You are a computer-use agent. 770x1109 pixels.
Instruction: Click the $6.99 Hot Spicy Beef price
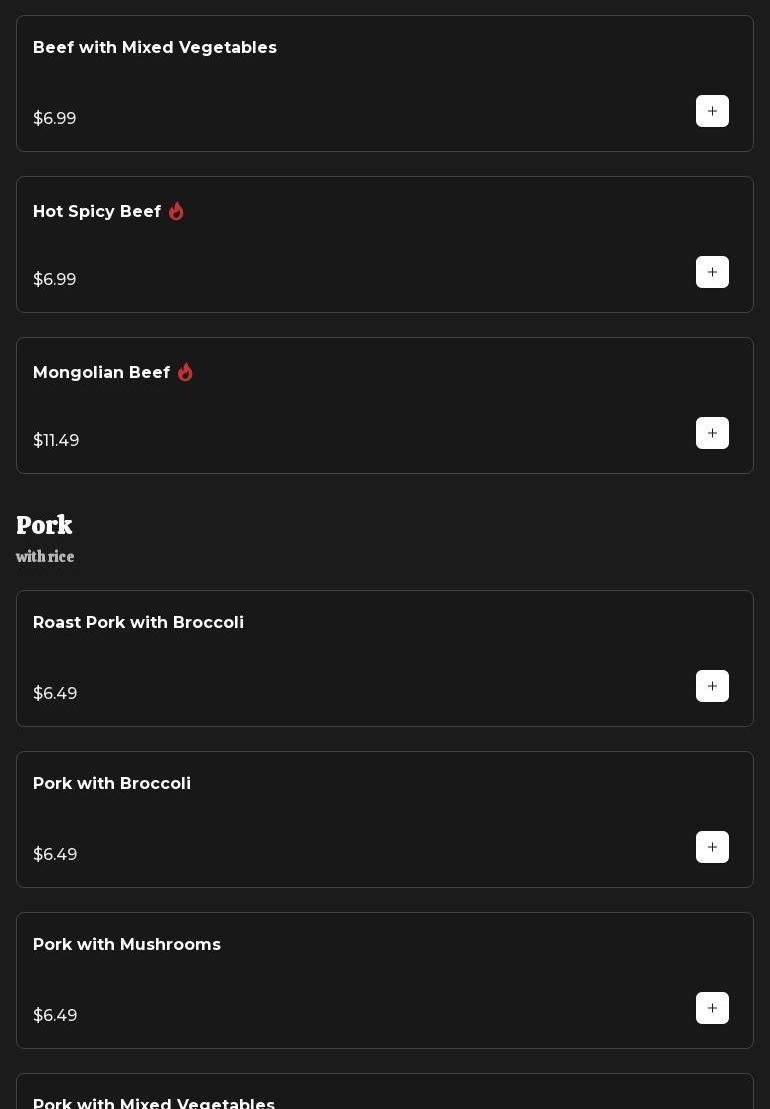pos(55,280)
